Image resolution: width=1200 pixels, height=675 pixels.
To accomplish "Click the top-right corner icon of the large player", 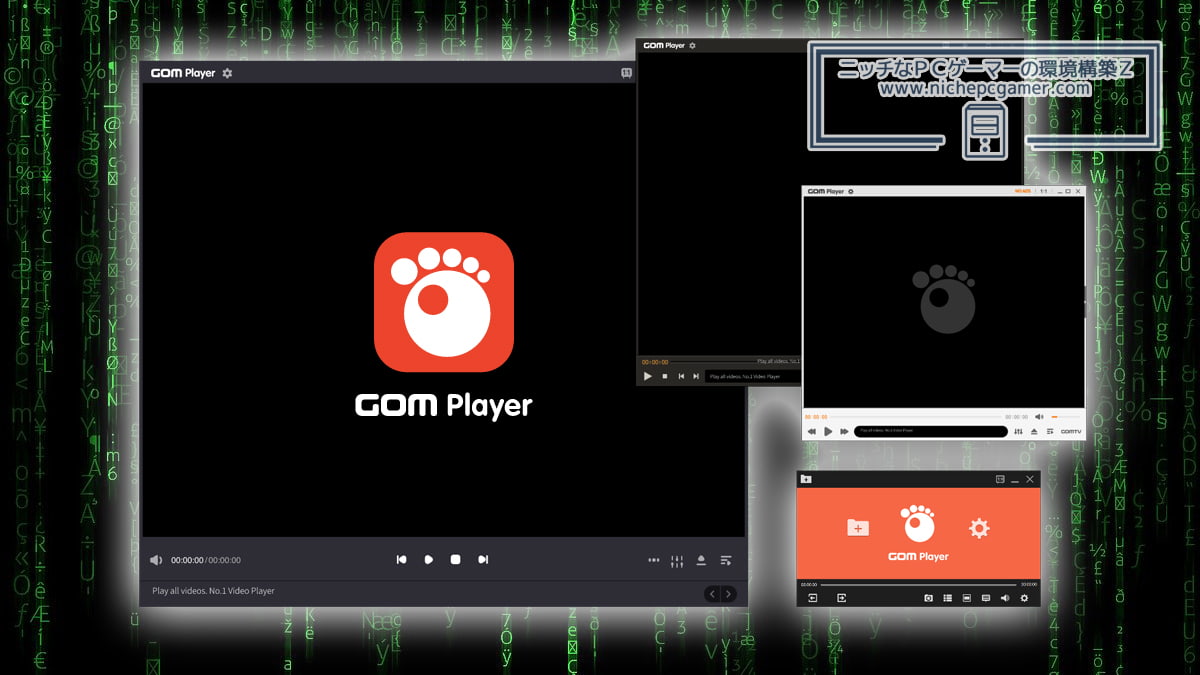I will 626,73.
